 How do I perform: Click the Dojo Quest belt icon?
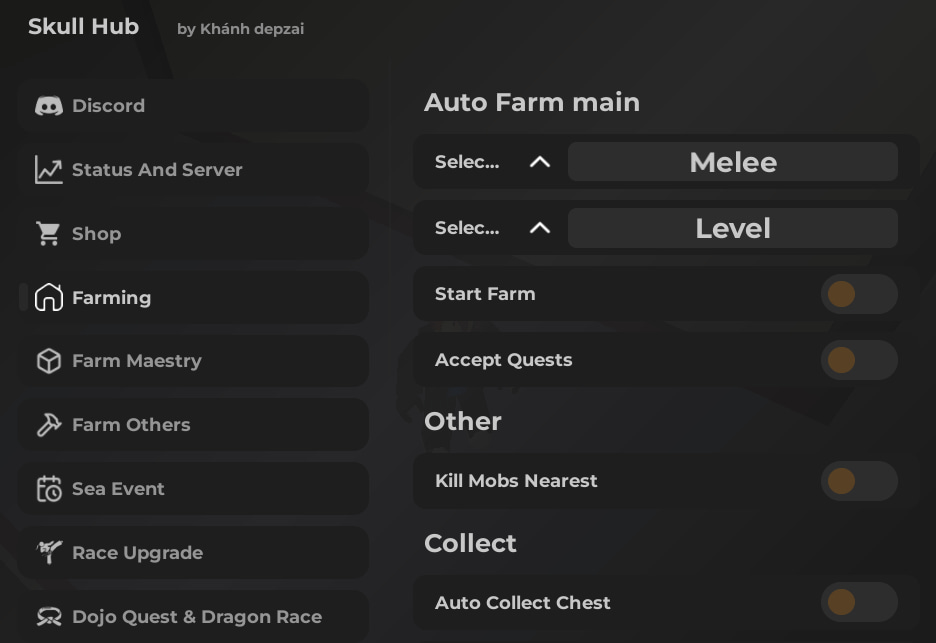(x=49, y=616)
